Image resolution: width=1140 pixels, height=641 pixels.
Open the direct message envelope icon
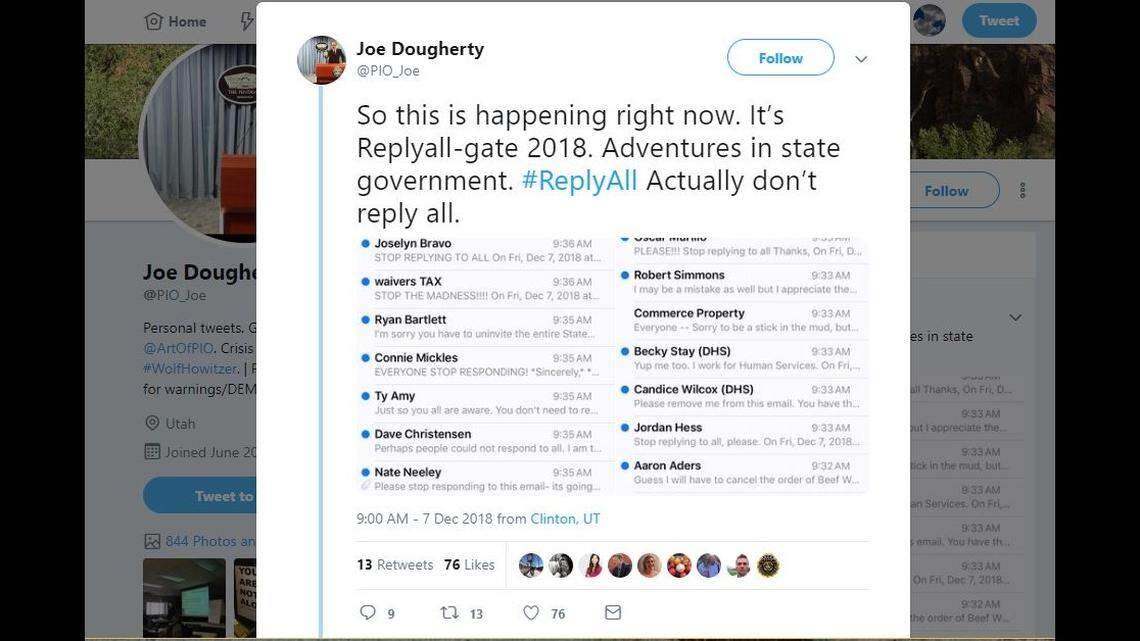click(x=613, y=612)
